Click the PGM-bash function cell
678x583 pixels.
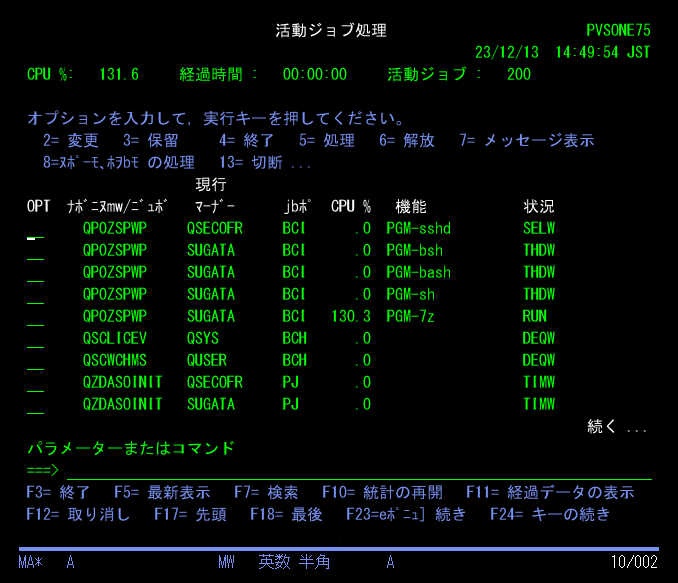coord(419,272)
